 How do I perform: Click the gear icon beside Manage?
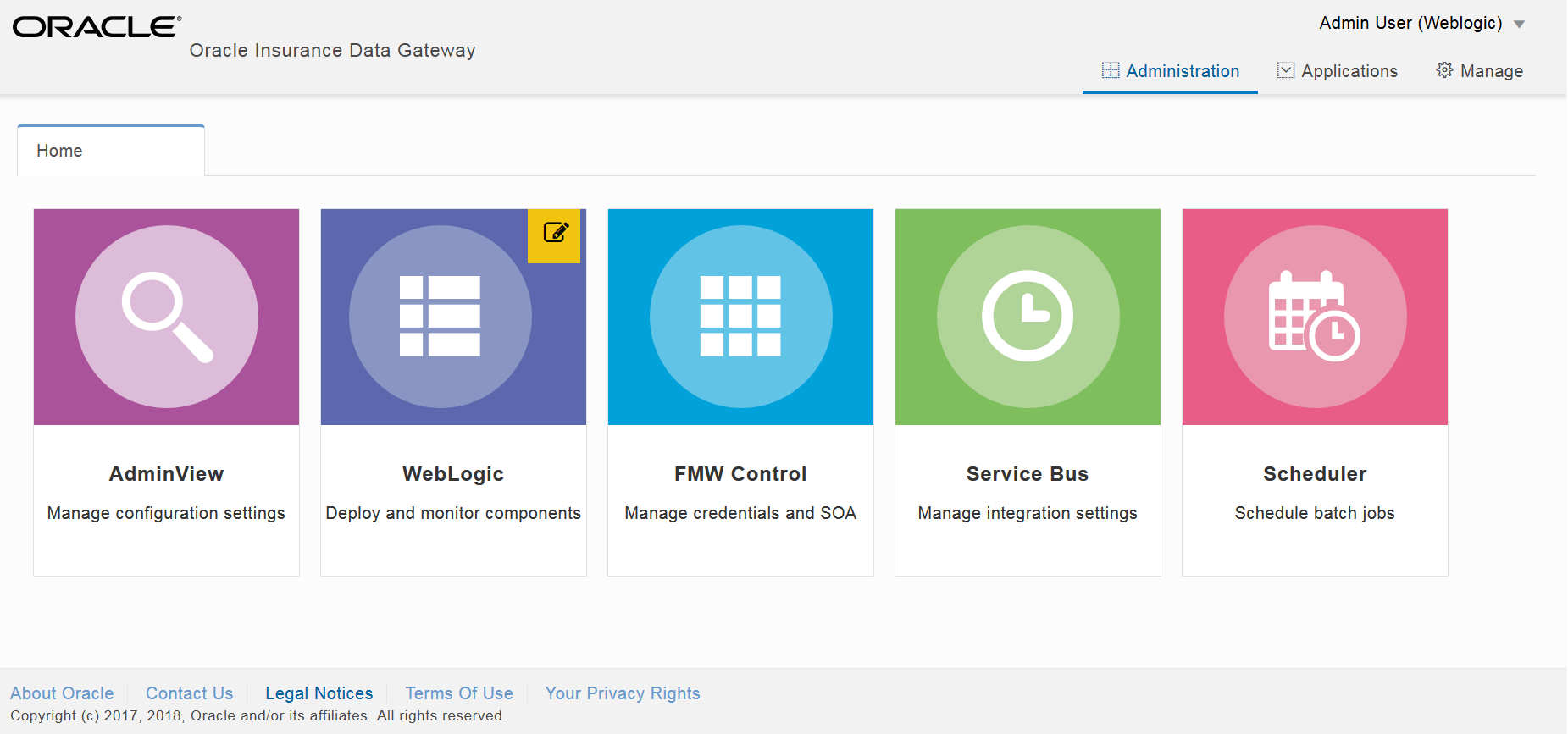(x=1444, y=70)
